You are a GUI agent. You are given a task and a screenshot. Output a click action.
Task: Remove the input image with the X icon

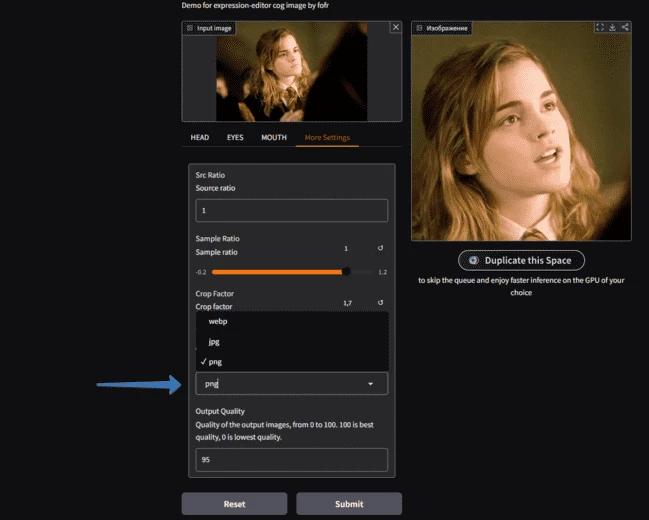click(x=396, y=27)
